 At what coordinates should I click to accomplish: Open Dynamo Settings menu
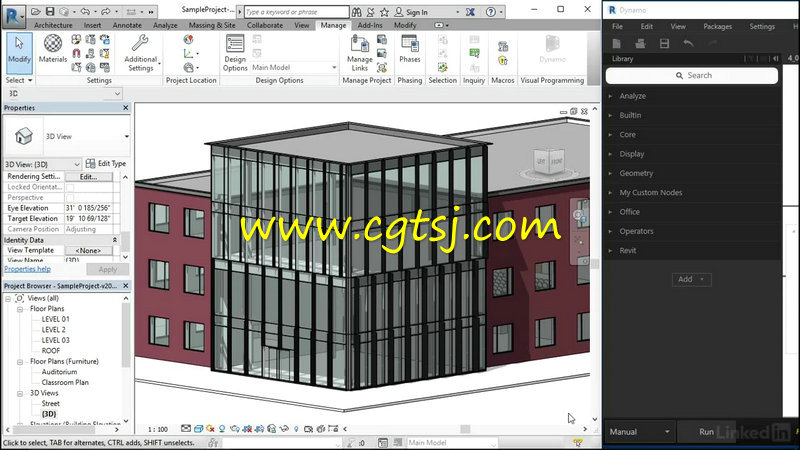click(x=762, y=27)
